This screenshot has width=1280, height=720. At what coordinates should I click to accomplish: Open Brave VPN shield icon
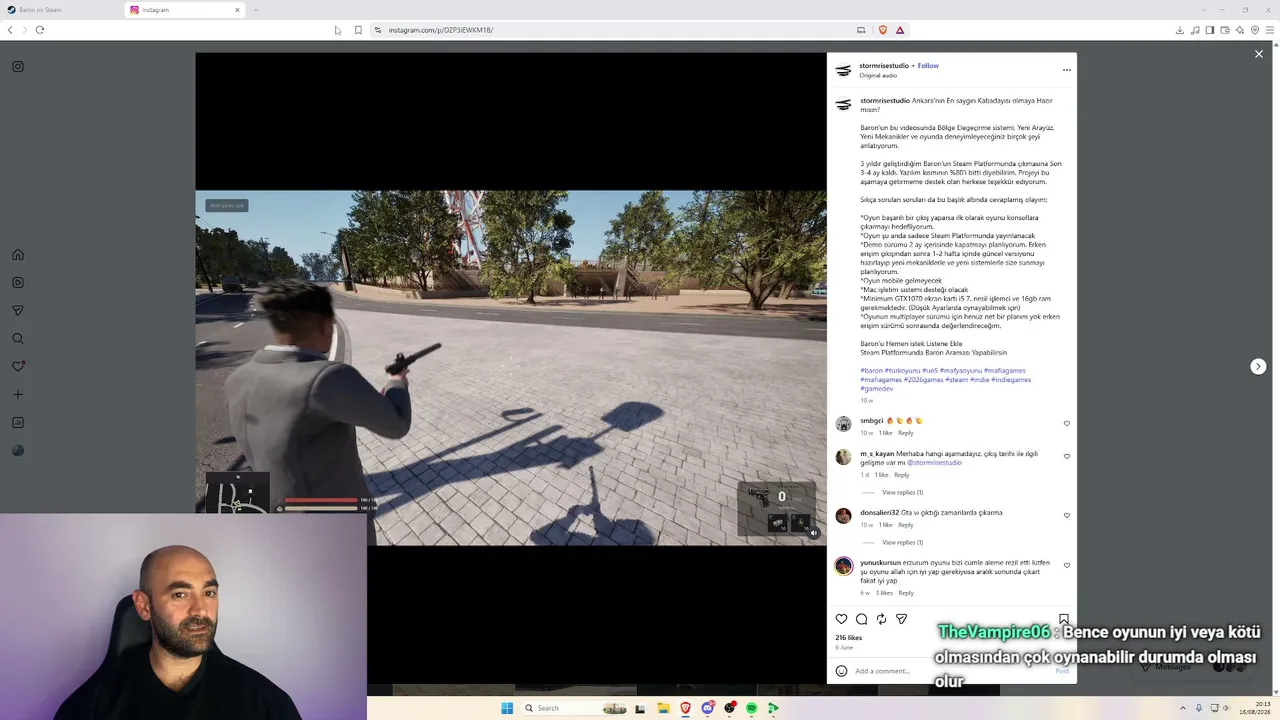coord(1255,30)
